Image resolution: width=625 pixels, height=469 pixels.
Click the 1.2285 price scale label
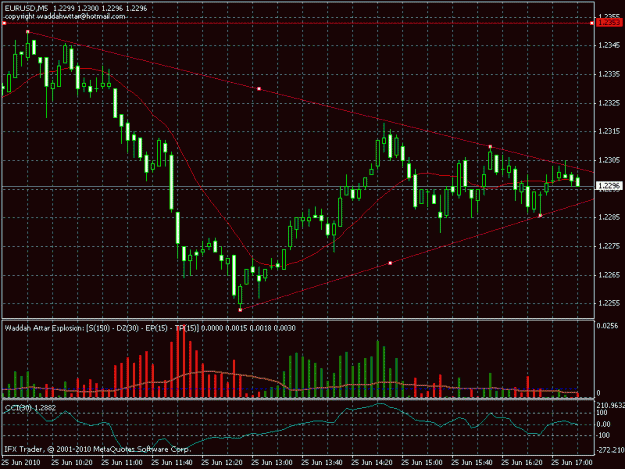click(x=609, y=217)
